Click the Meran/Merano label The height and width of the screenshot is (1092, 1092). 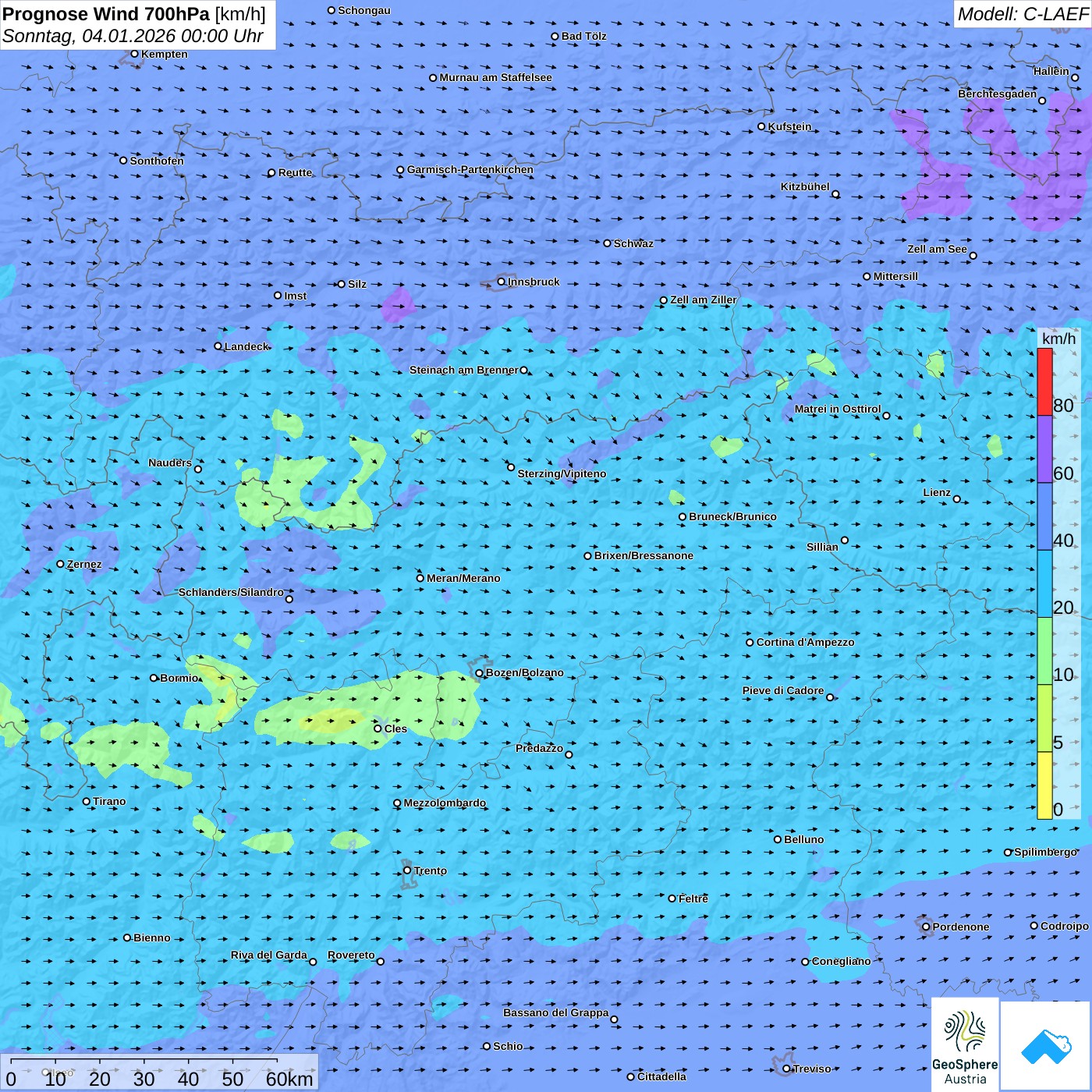(x=463, y=578)
